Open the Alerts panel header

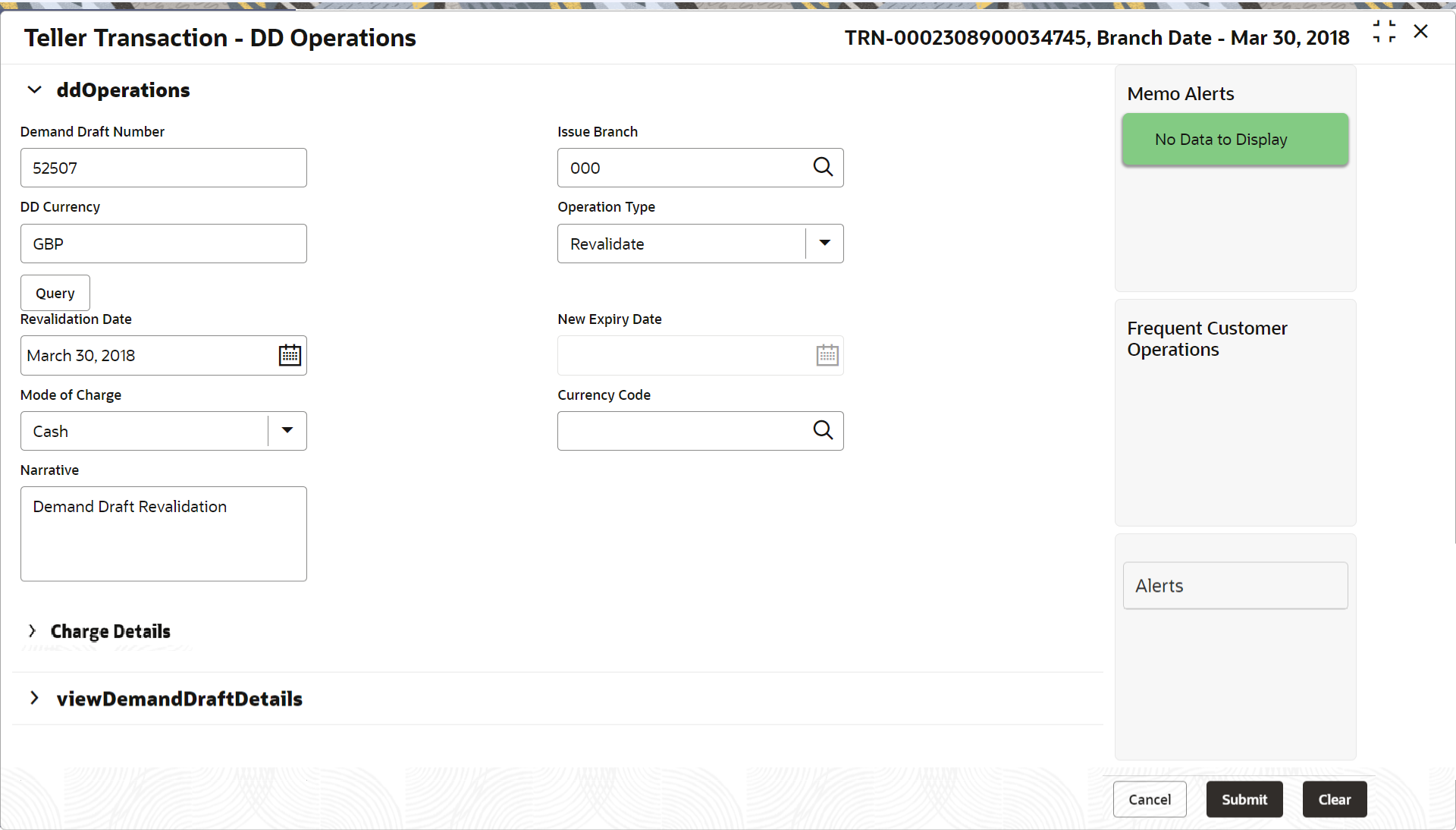(x=1235, y=585)
